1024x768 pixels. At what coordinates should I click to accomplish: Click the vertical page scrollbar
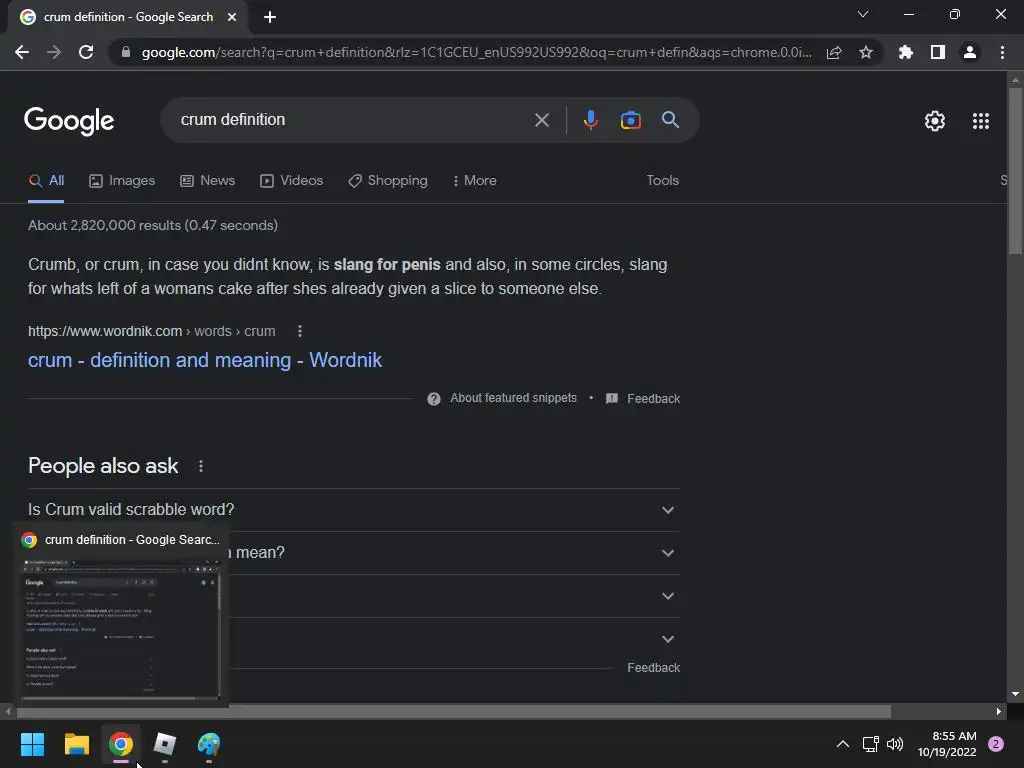pyautogui.click(x=1015, y=171)
